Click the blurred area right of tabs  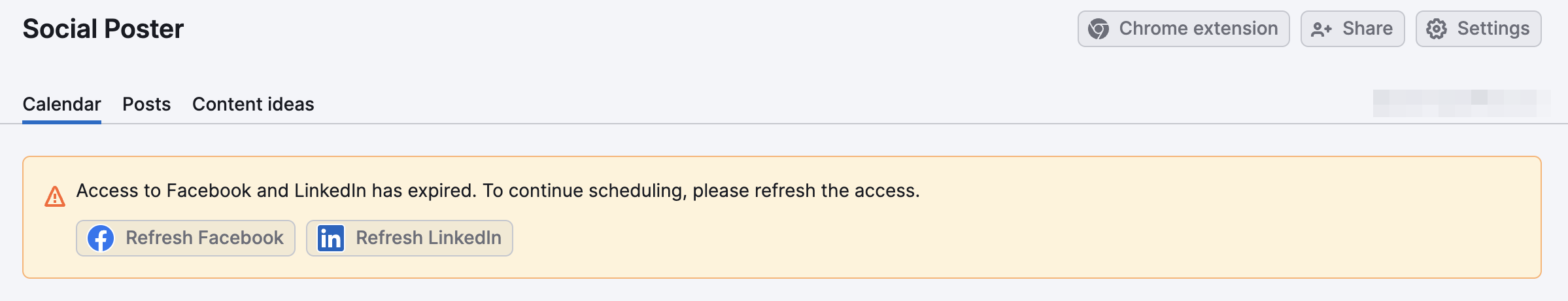pyautogui.click(x=1461, y=103)
